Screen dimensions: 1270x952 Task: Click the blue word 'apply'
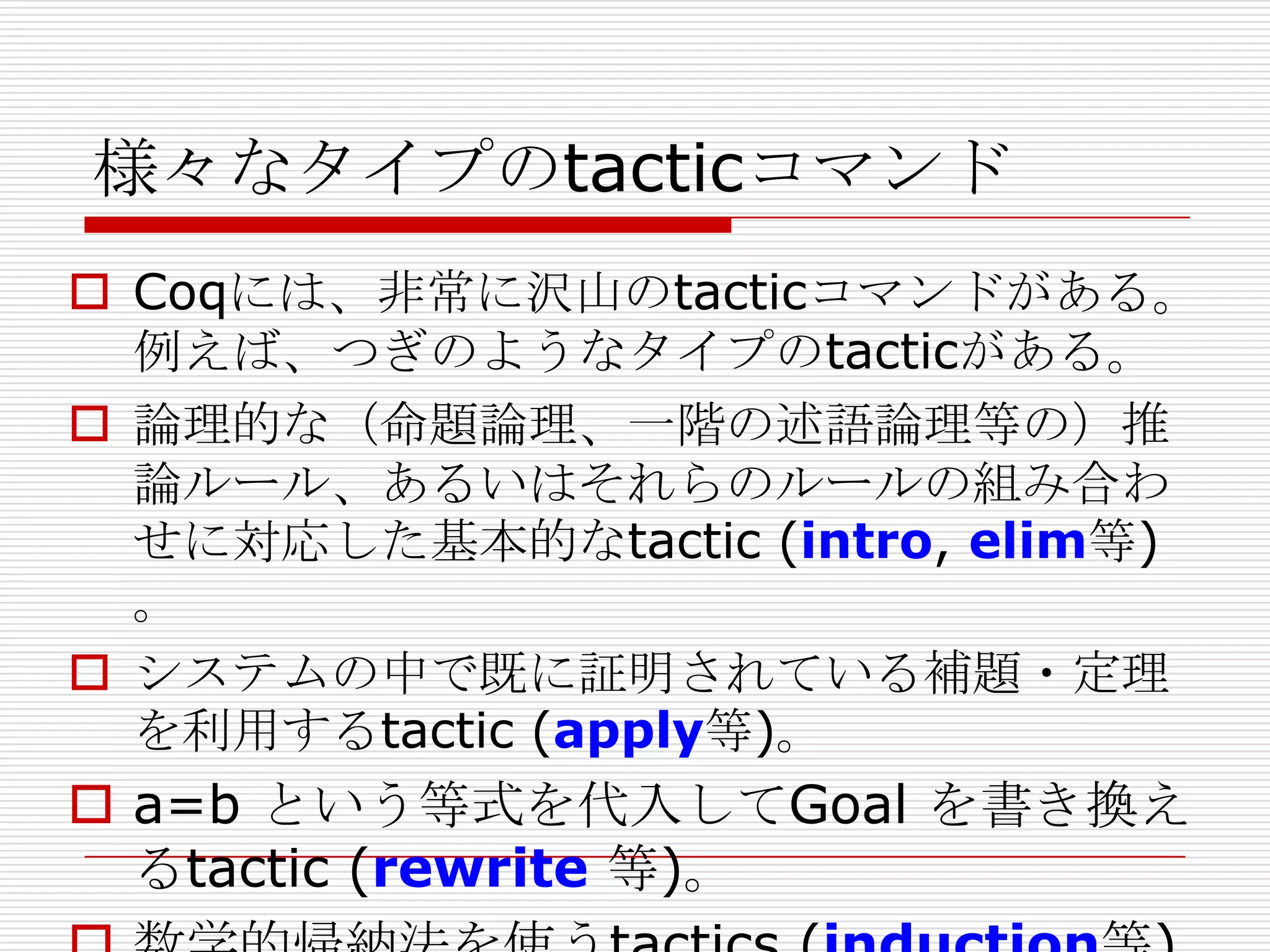coord(628,733)
